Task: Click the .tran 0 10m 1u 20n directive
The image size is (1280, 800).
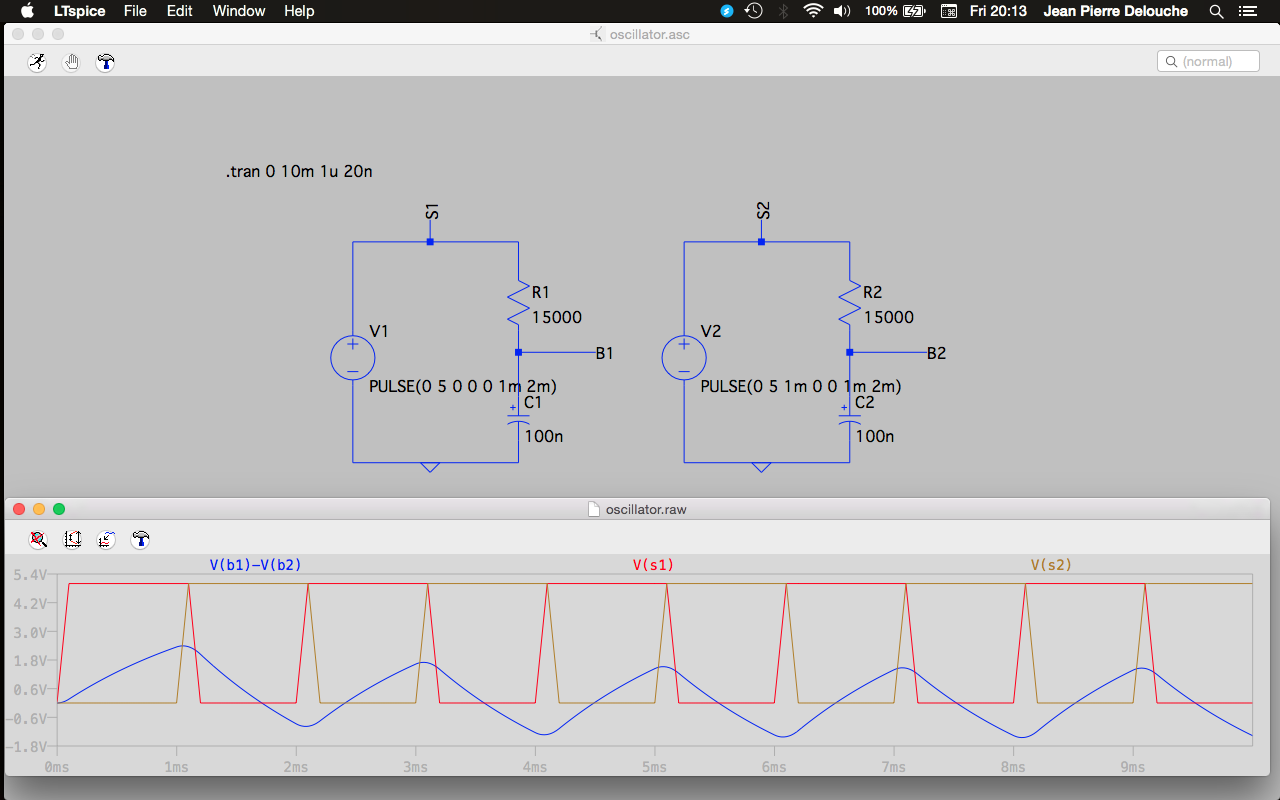Action: (x=299, y=172)
